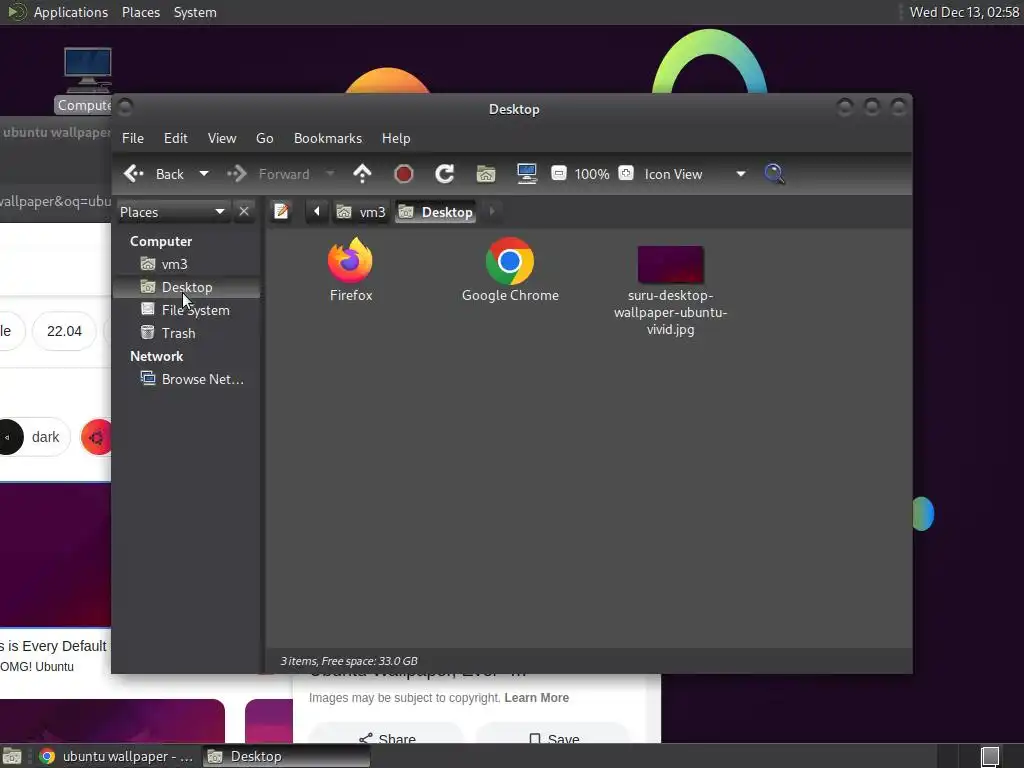
Task: Go back using the Back arrow
Action: pos(154,174)
